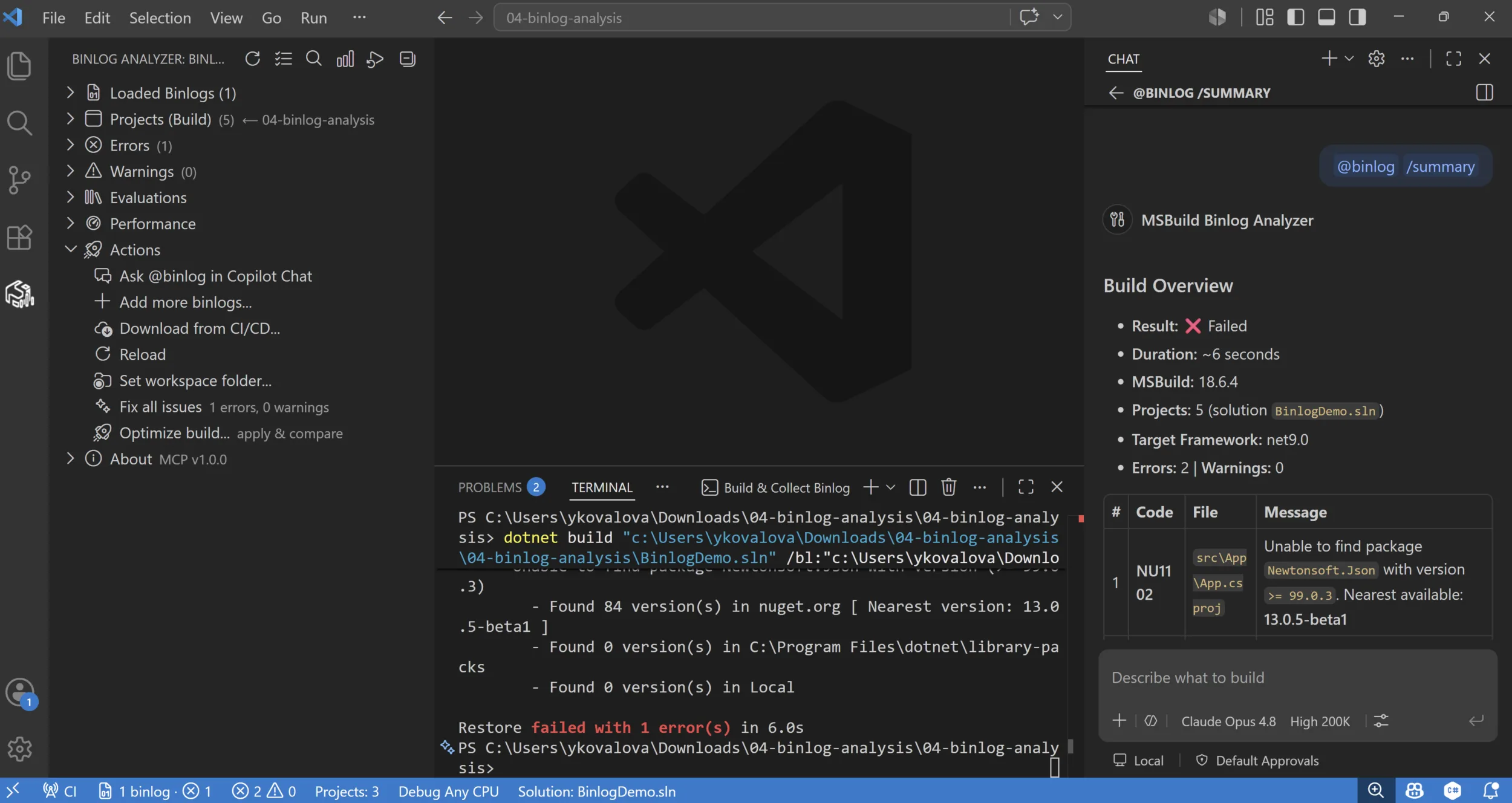Open Copilot status icon in status bar
1512x803 pixels.
coord(1414,791)
